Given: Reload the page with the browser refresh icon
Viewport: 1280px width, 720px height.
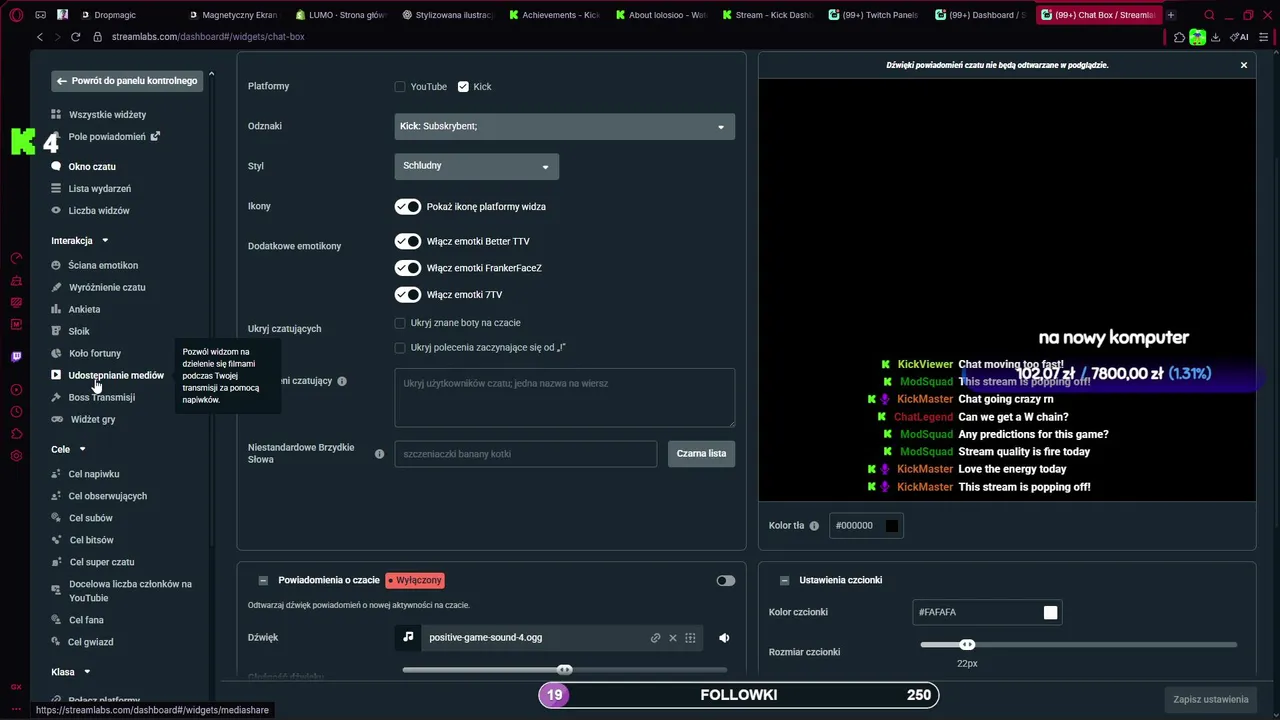Looking at the screenshot, I should click(x=75, y=37).
